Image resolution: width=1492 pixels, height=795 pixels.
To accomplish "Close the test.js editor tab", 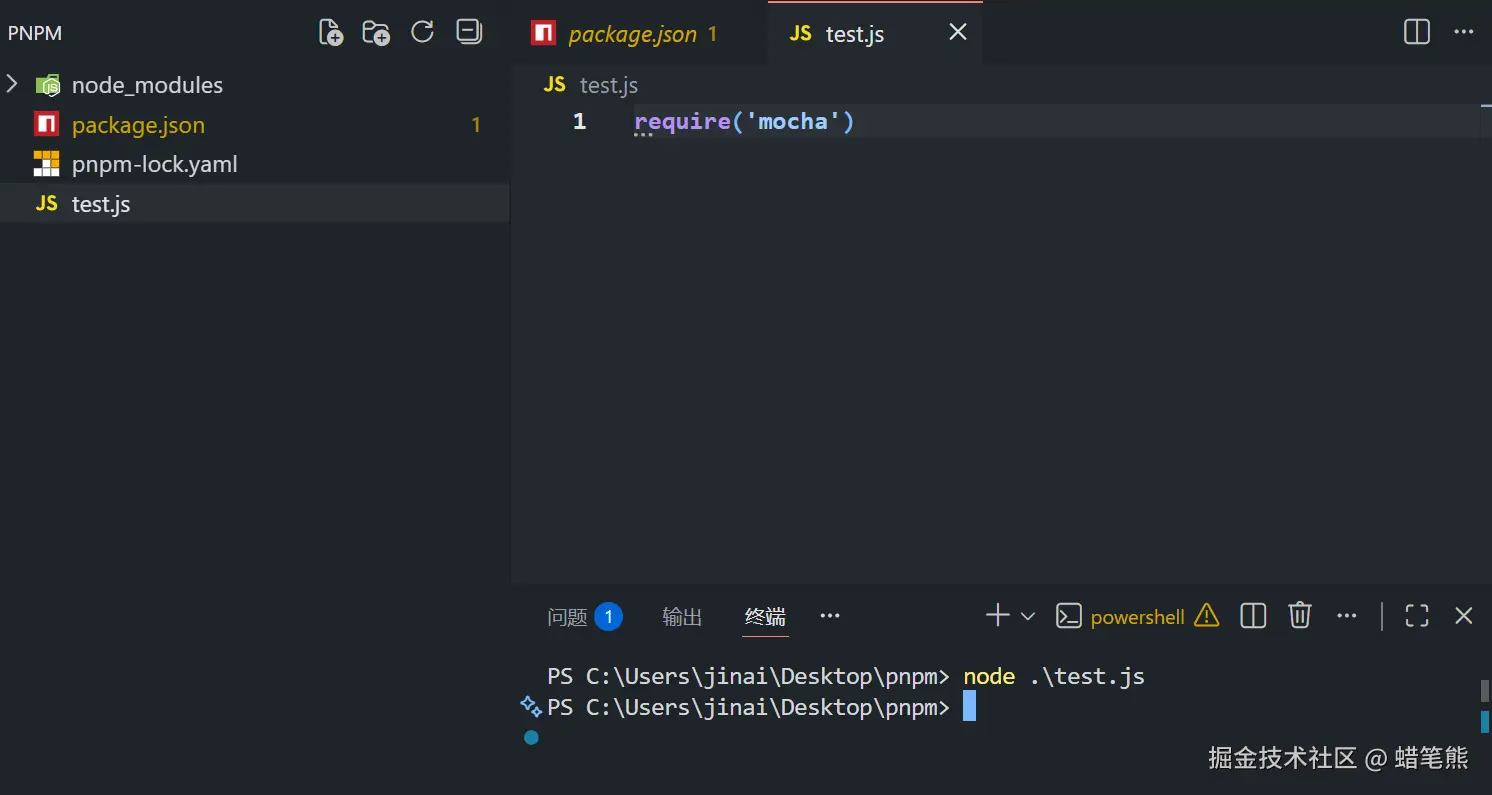I will 958,32.
